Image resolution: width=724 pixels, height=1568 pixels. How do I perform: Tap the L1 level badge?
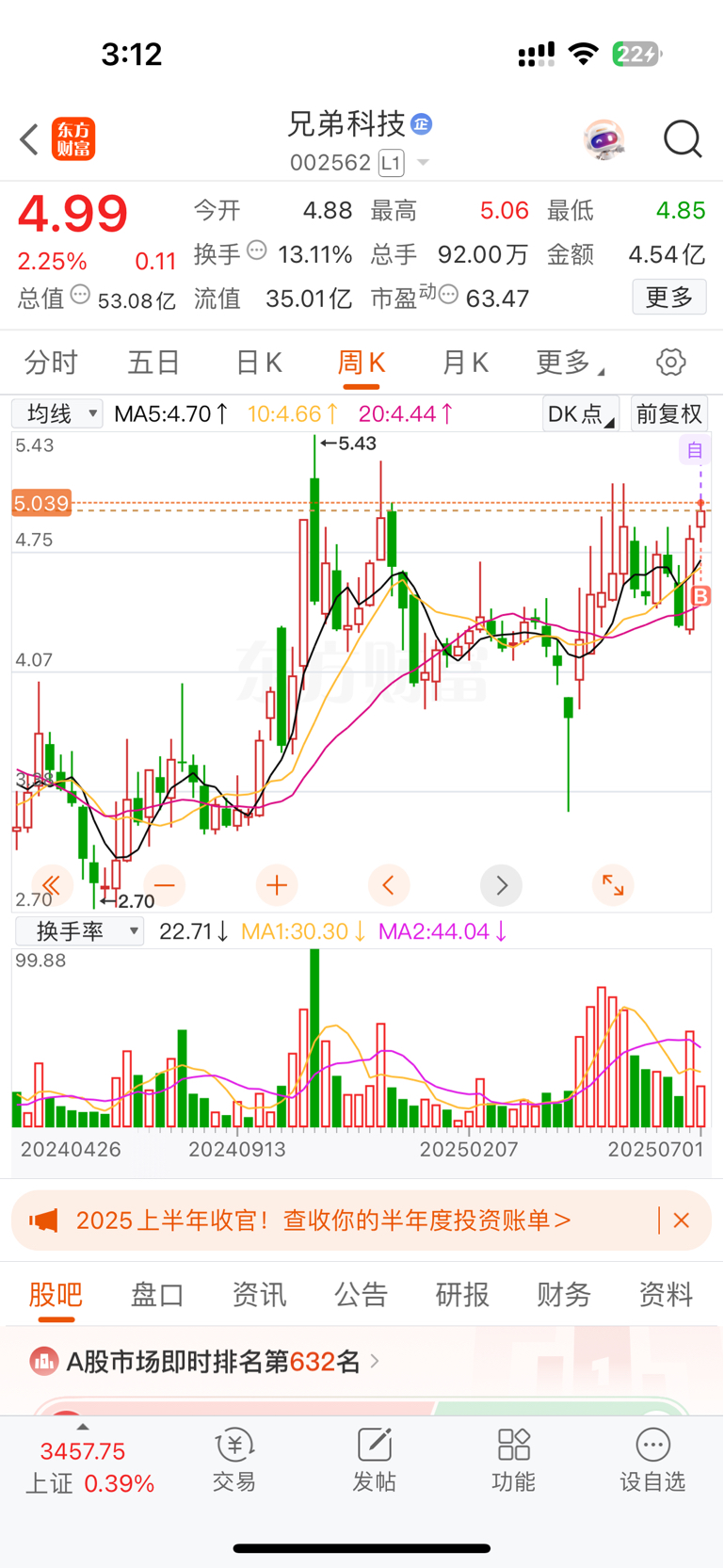pos(392,163)
